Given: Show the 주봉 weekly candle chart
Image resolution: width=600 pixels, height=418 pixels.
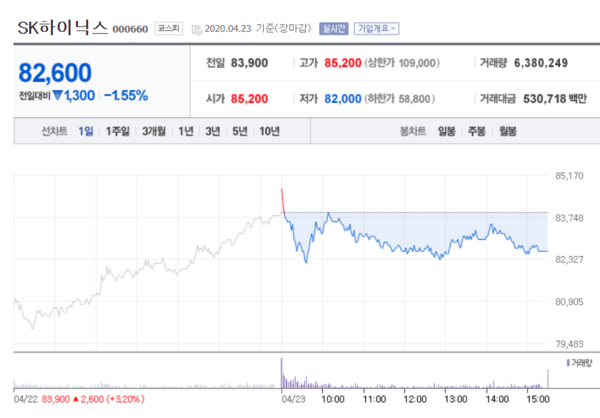Looking at the screenshot, I should pos(477,131).
